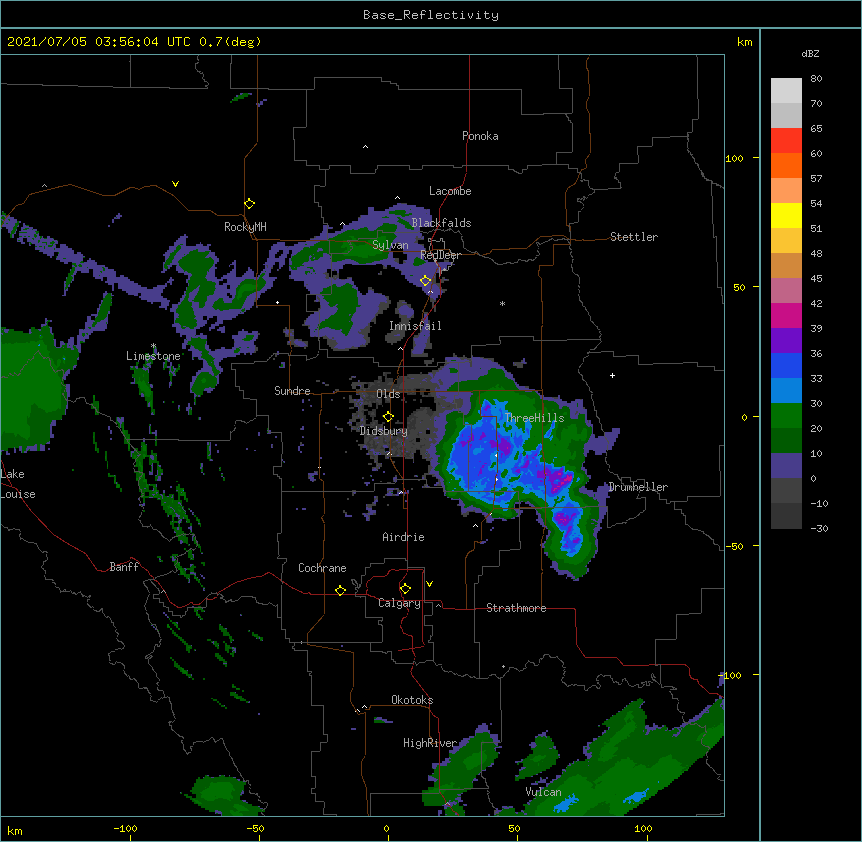Click the Olds city label

pyautogui.click(x=388, y=394)
